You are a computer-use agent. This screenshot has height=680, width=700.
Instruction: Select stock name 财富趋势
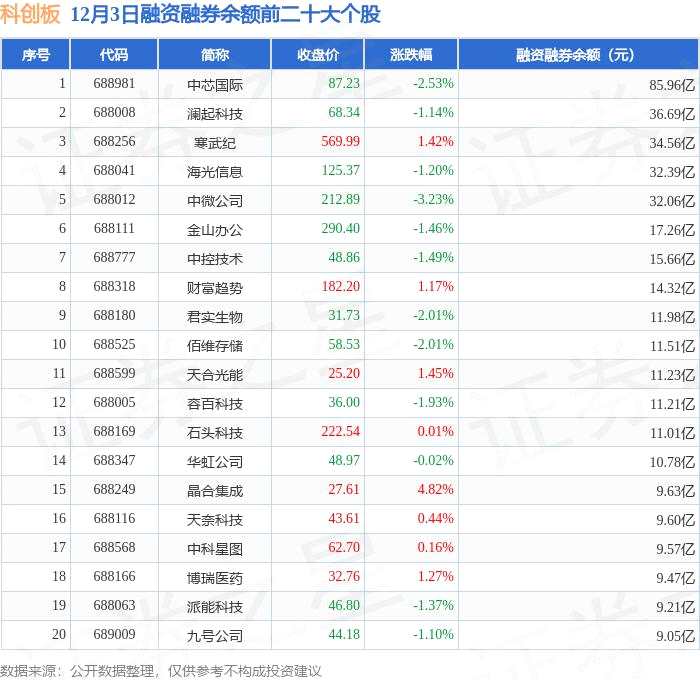pos(215,288)
